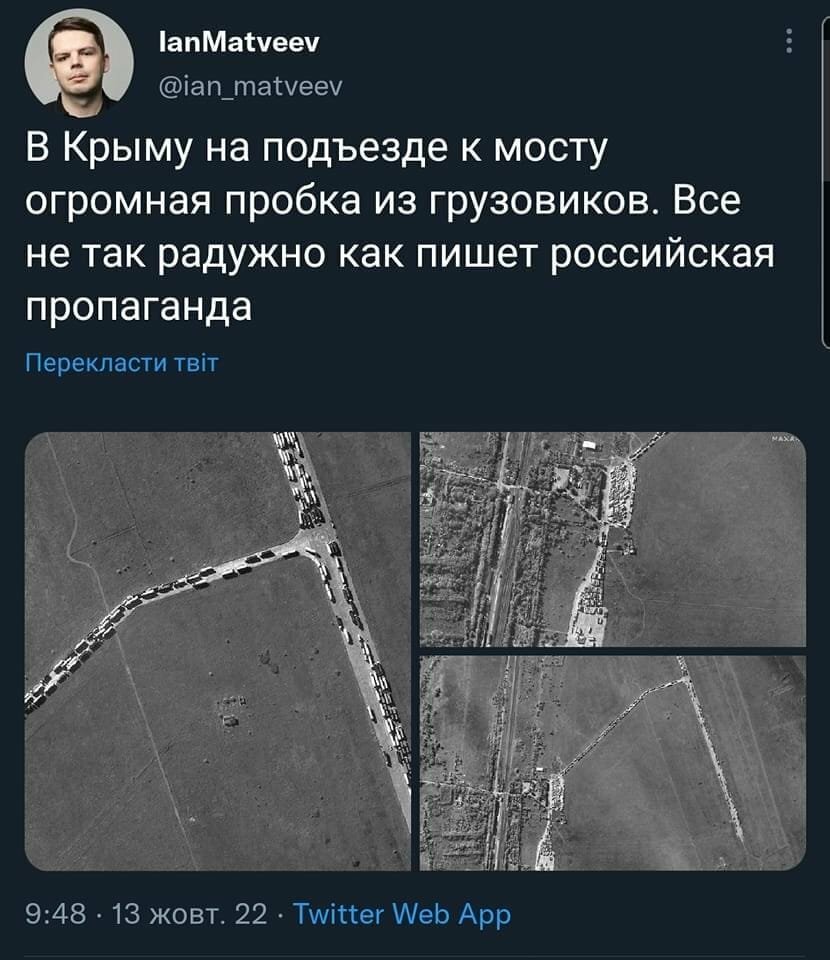Click the scrollbar on the right edge
Image resolution: width=830 pixels, height=960 pixels.
pyautogui.click(x=824, y=184)
